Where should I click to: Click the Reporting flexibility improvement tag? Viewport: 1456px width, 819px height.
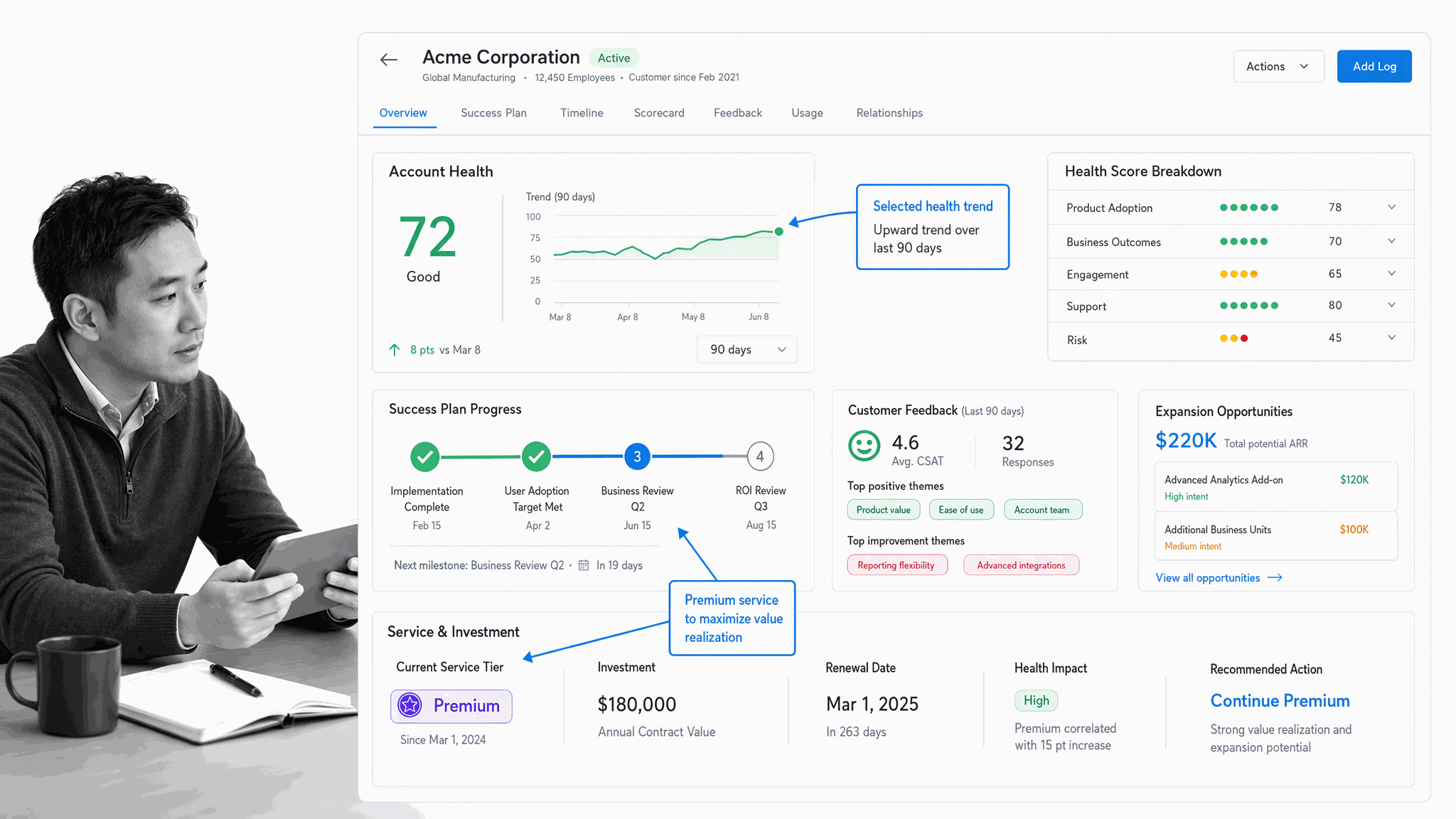click(896, 565)
